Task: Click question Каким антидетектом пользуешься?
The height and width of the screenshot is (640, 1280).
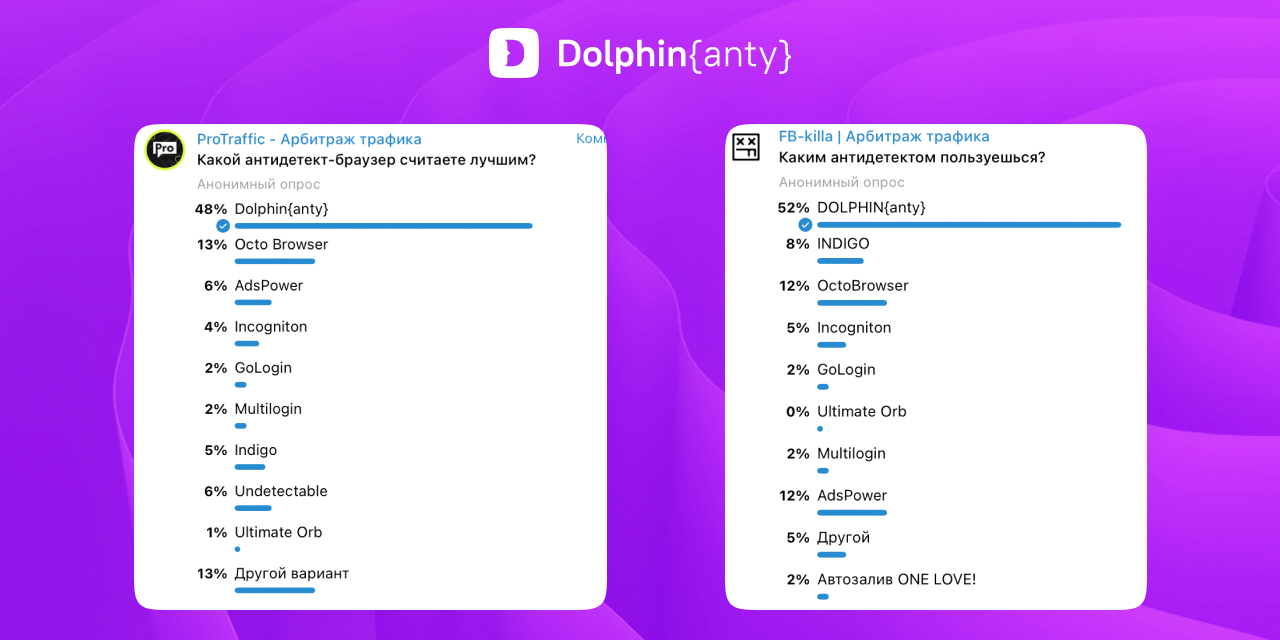Action: pyautogui.click(x=912, y=157)
